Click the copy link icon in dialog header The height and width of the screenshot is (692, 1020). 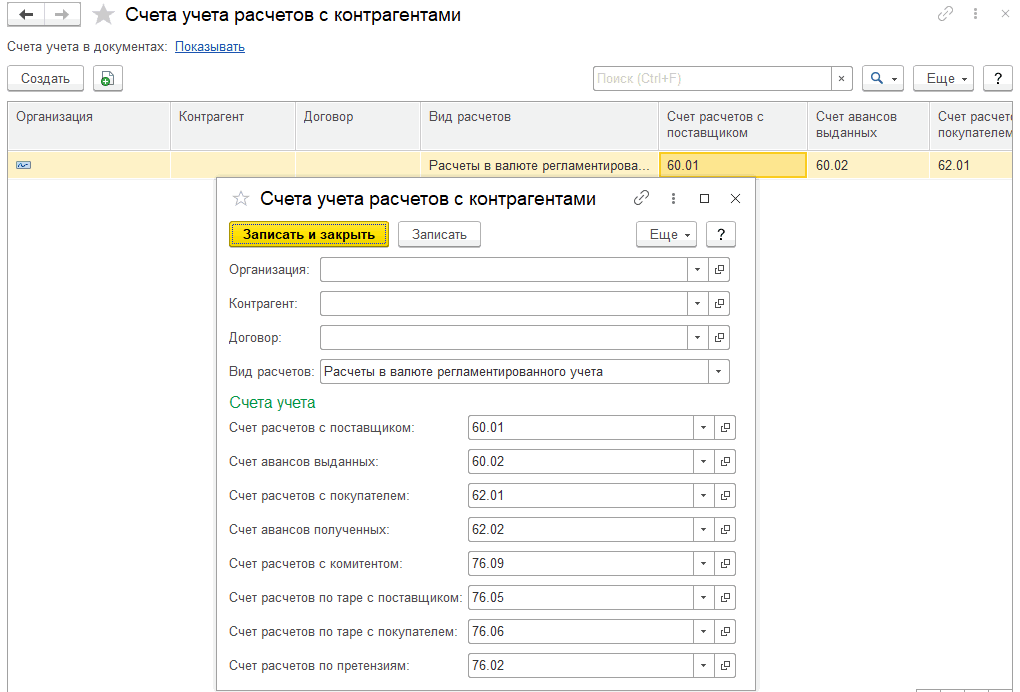click(642, 199)
